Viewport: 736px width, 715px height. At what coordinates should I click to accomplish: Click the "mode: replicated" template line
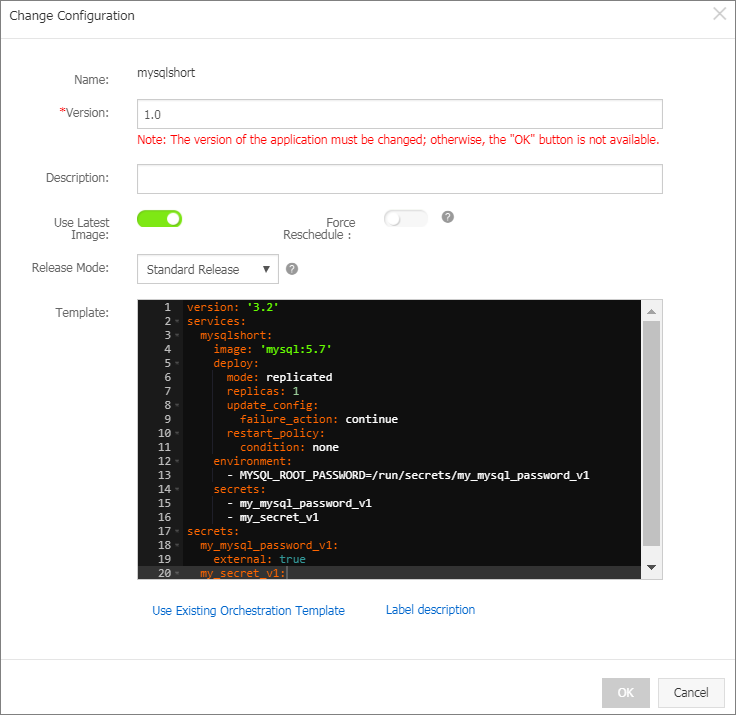(279, 377)
